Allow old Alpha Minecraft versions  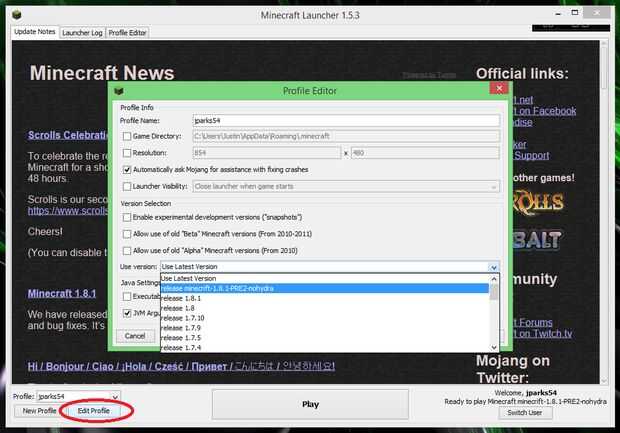pyautogui.click(x=127, y=251)
